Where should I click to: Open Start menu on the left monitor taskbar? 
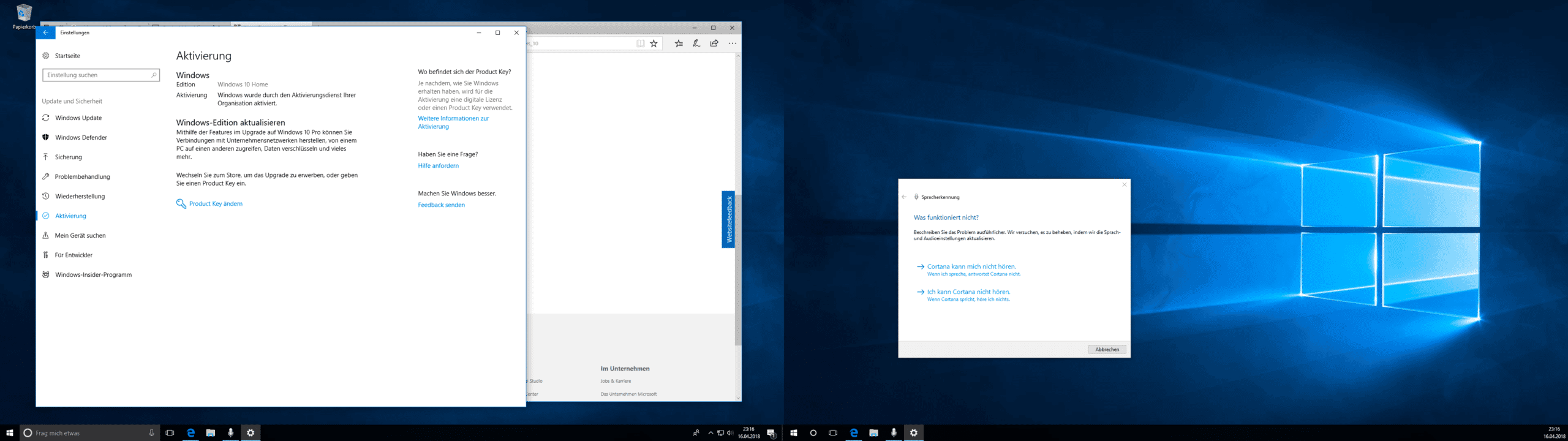click(10, 432)
